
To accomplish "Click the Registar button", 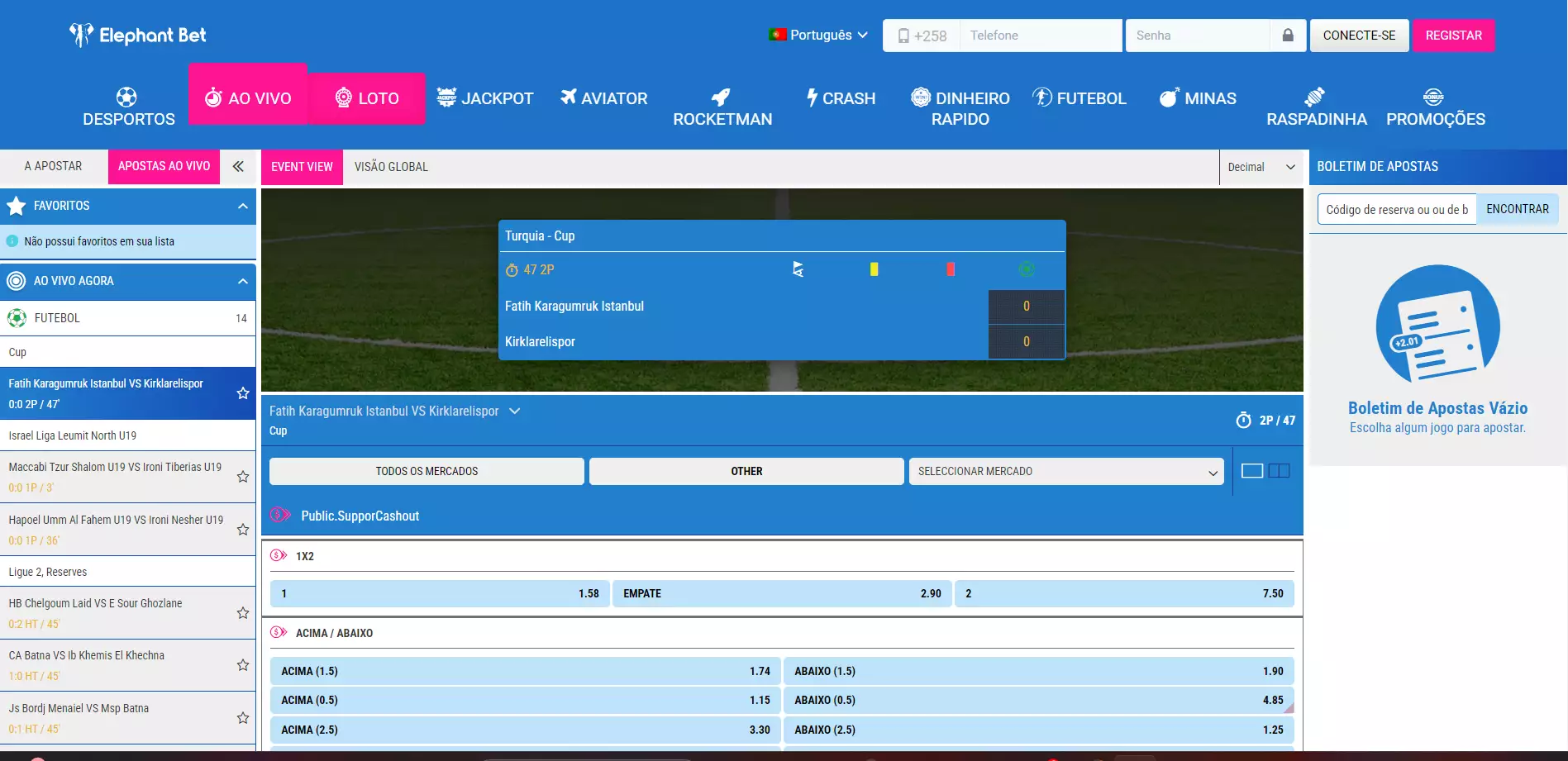I will point(1453,36).
